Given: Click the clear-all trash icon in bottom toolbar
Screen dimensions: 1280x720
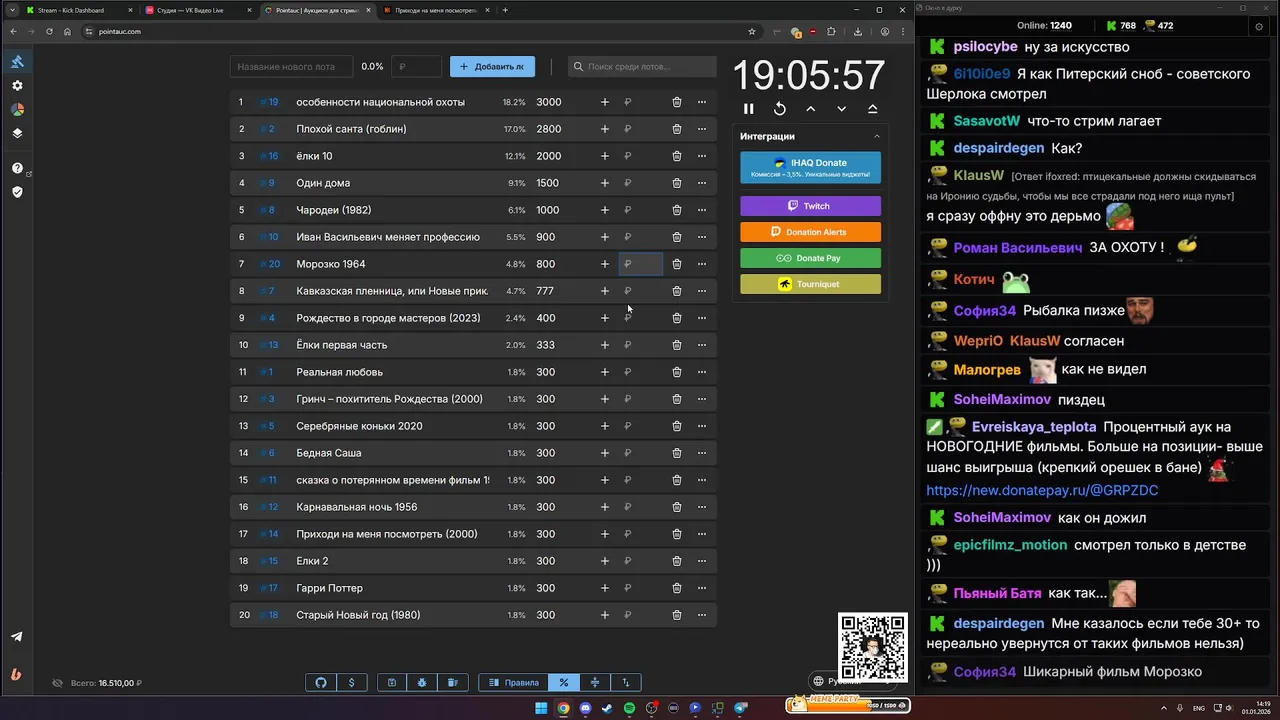Looking at the screenshot, I should coord(452,683).
